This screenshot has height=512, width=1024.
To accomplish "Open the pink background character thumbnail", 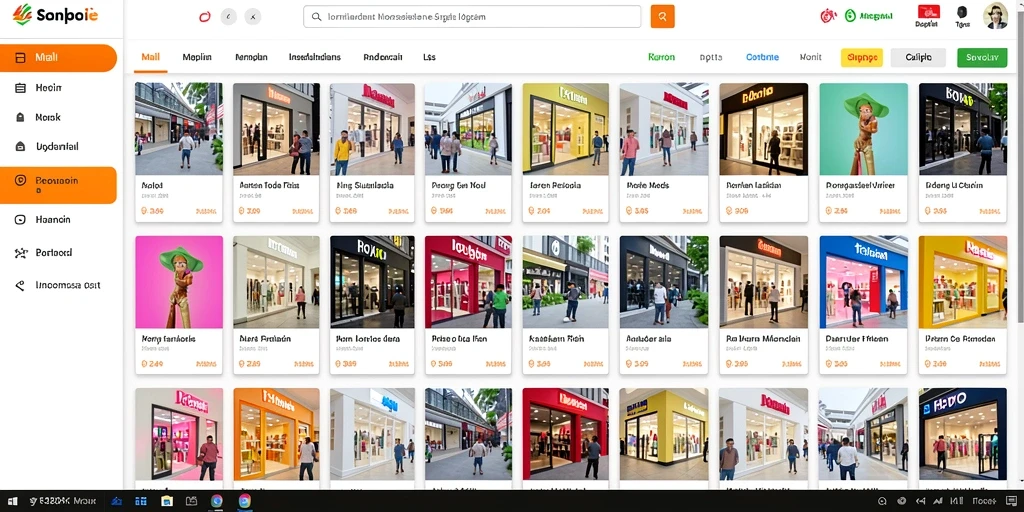I will pyautogui.click(x=179, y=282).
